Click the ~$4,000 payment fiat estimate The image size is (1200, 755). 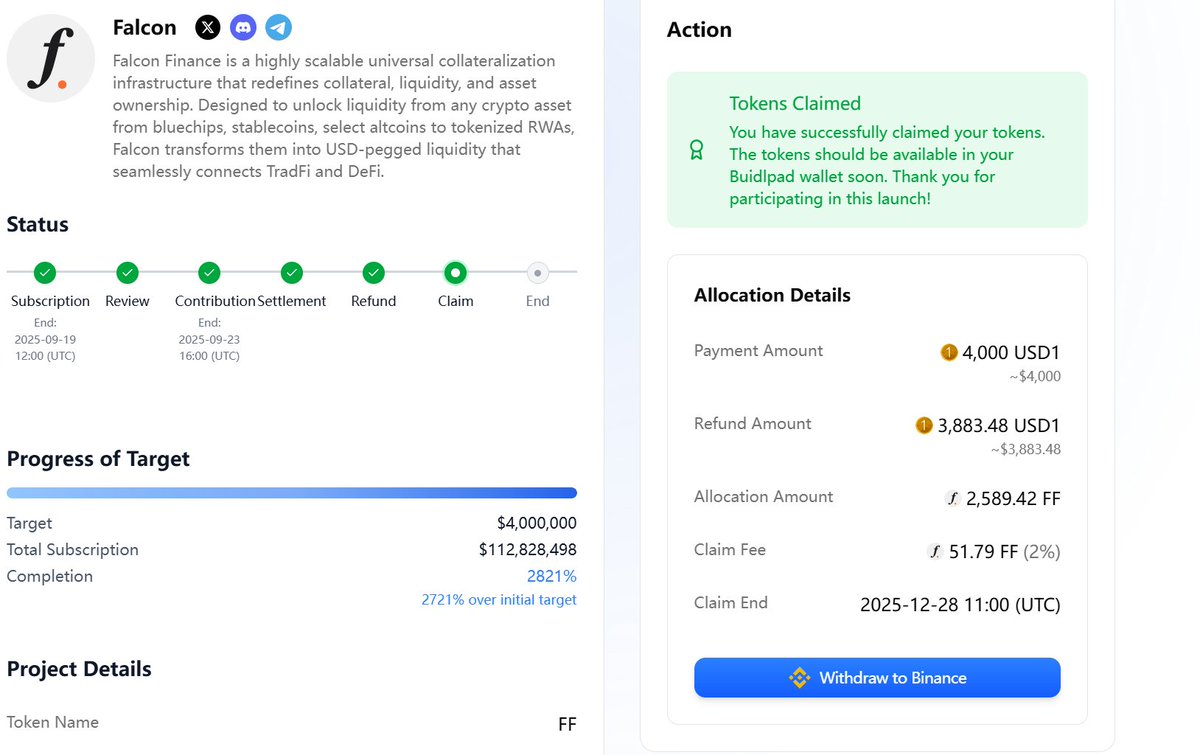(1034, 377)
